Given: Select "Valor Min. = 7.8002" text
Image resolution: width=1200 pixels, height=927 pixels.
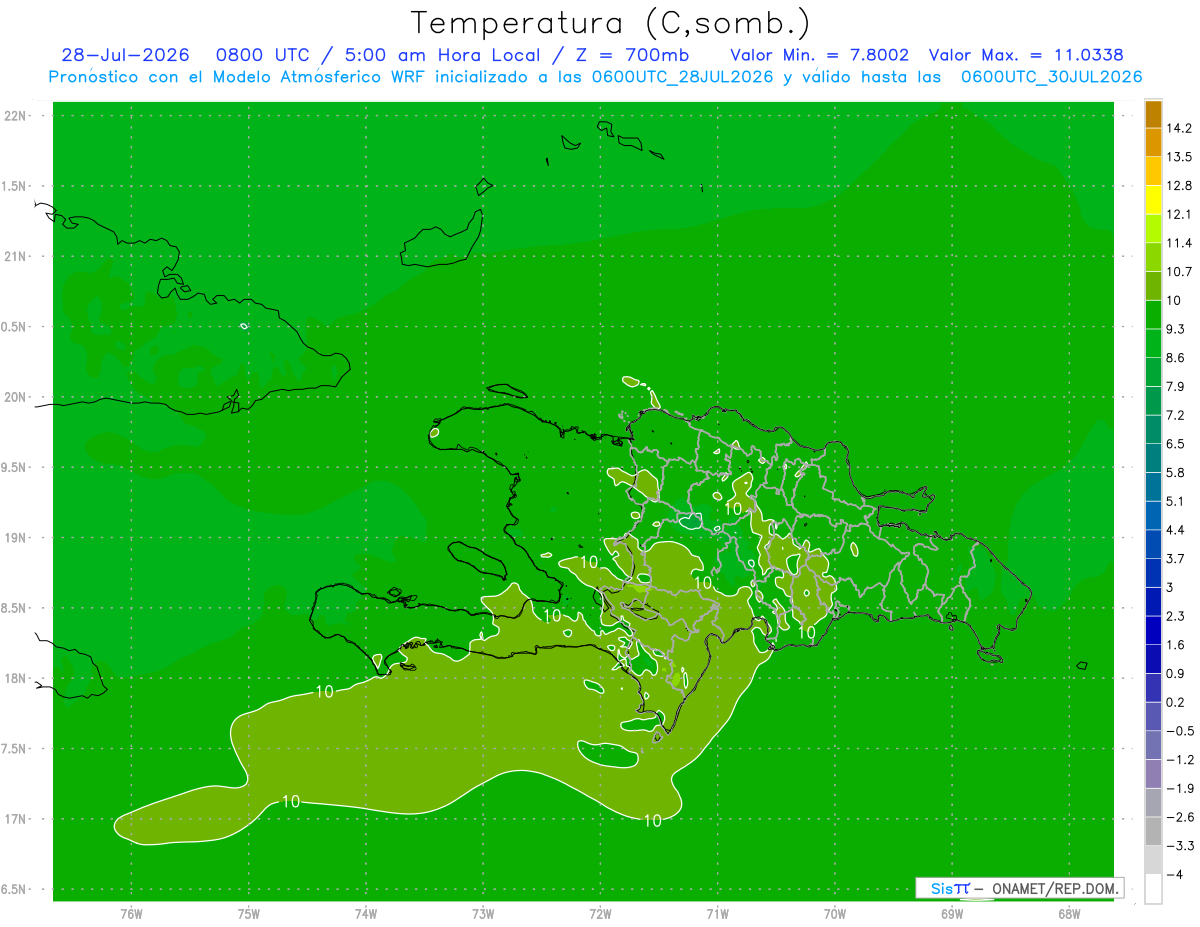Looking at the screenshot, I should click(x=820, y=55).
